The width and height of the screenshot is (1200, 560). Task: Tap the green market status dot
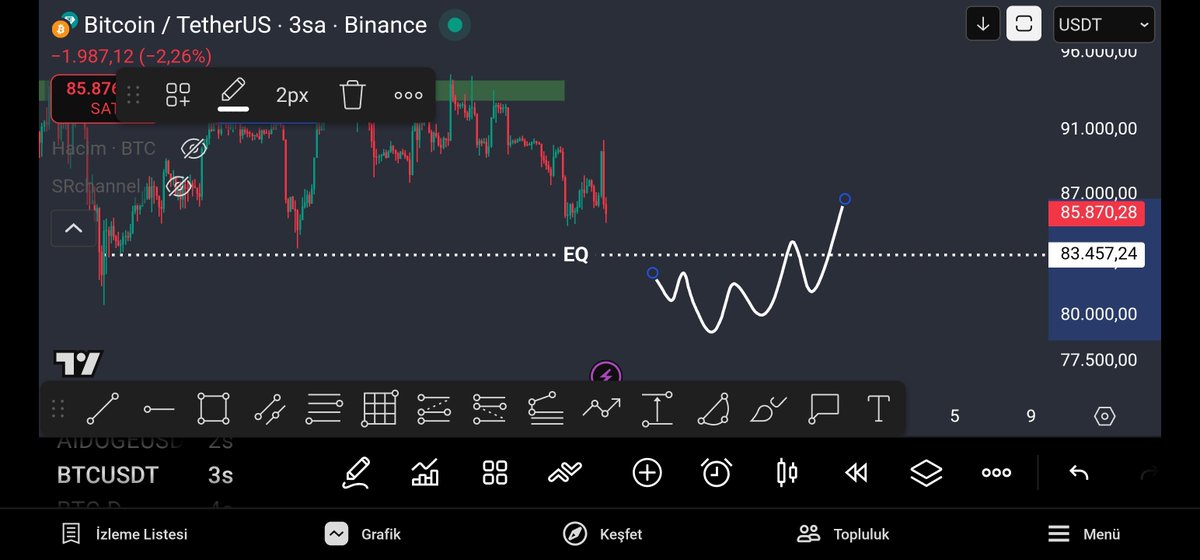[455, 25]
